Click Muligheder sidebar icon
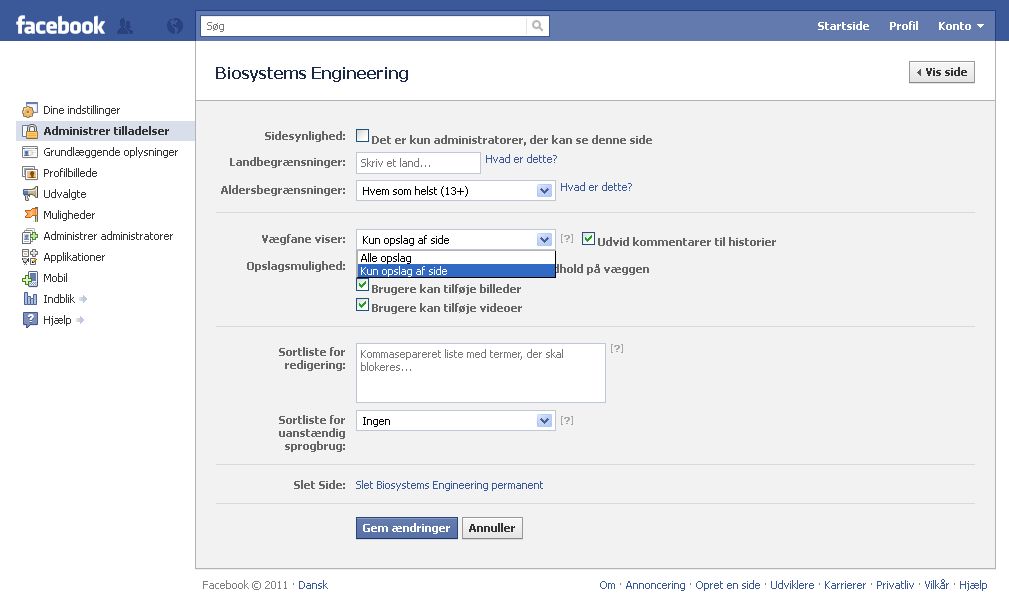Screen dimensions: 1009x610 click(x=30, y=214)
